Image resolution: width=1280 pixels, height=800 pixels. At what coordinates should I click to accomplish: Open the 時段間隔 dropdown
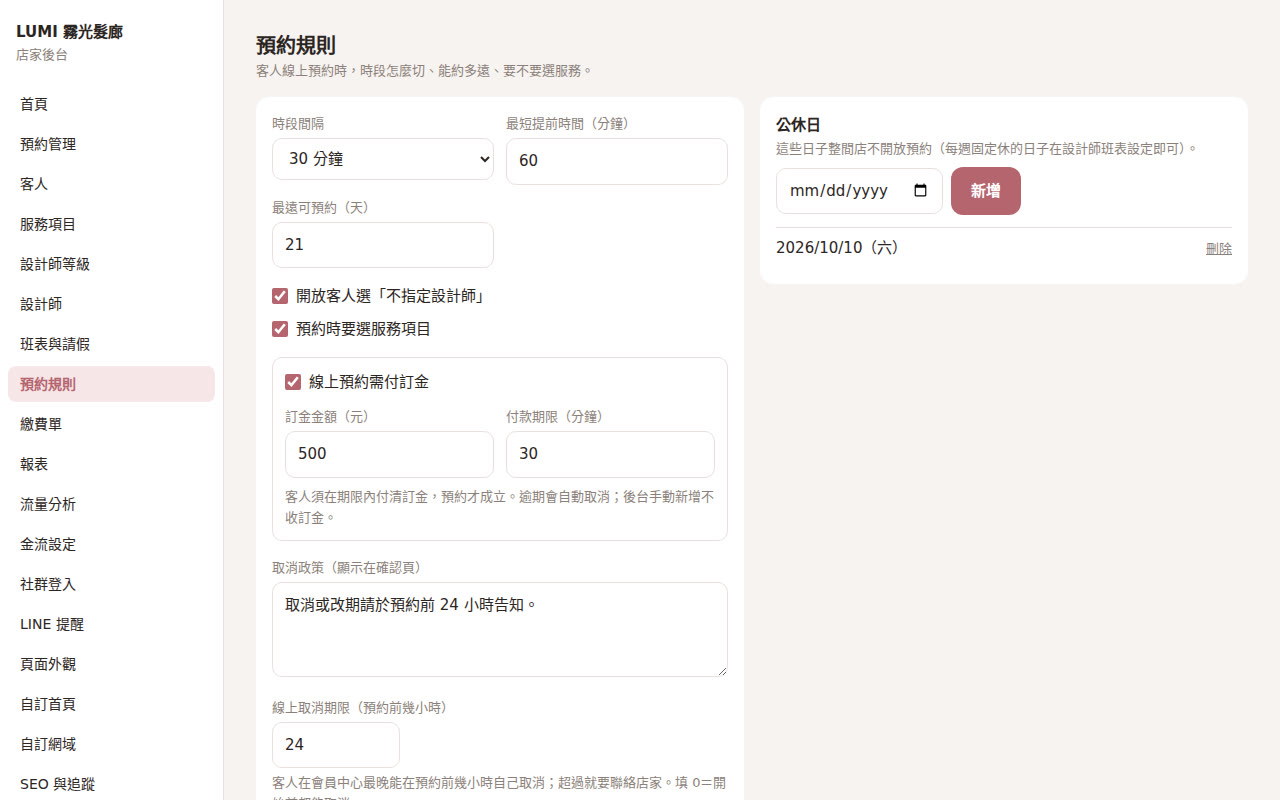tap(383, 159)
